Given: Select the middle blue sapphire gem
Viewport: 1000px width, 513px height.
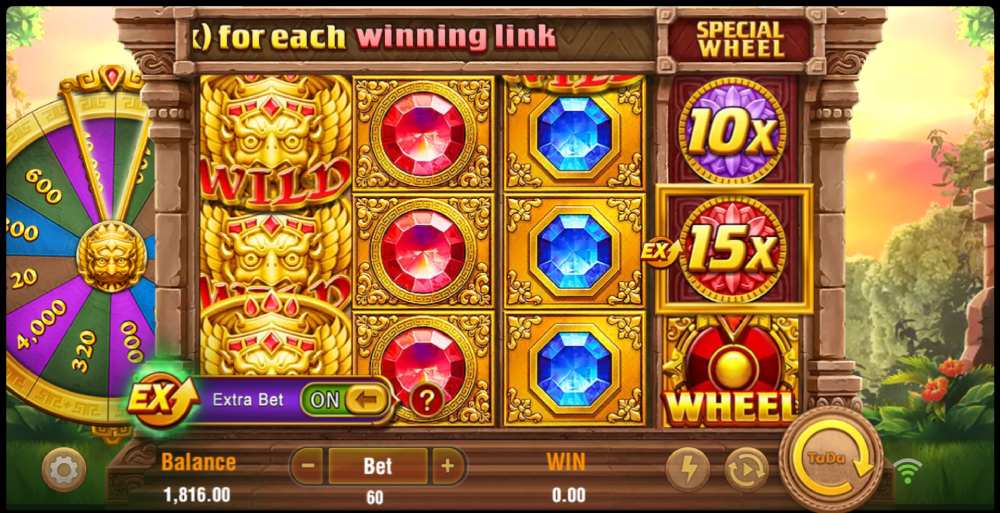Looking at the screenshot, I should [574, 251].
